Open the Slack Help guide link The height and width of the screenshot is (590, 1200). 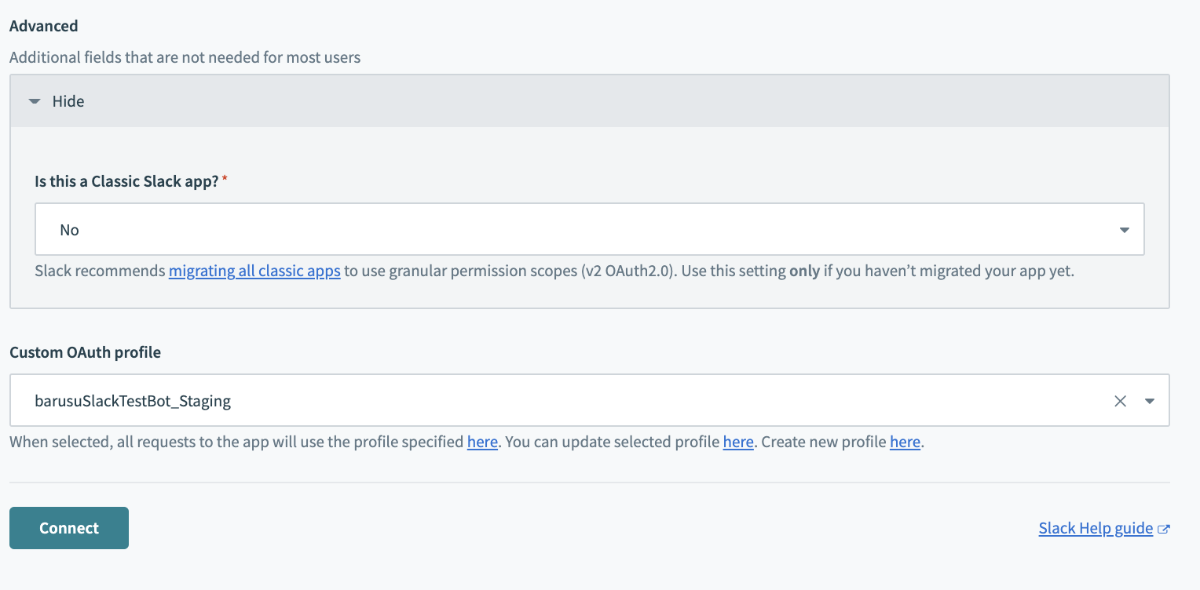[1096, 528]
